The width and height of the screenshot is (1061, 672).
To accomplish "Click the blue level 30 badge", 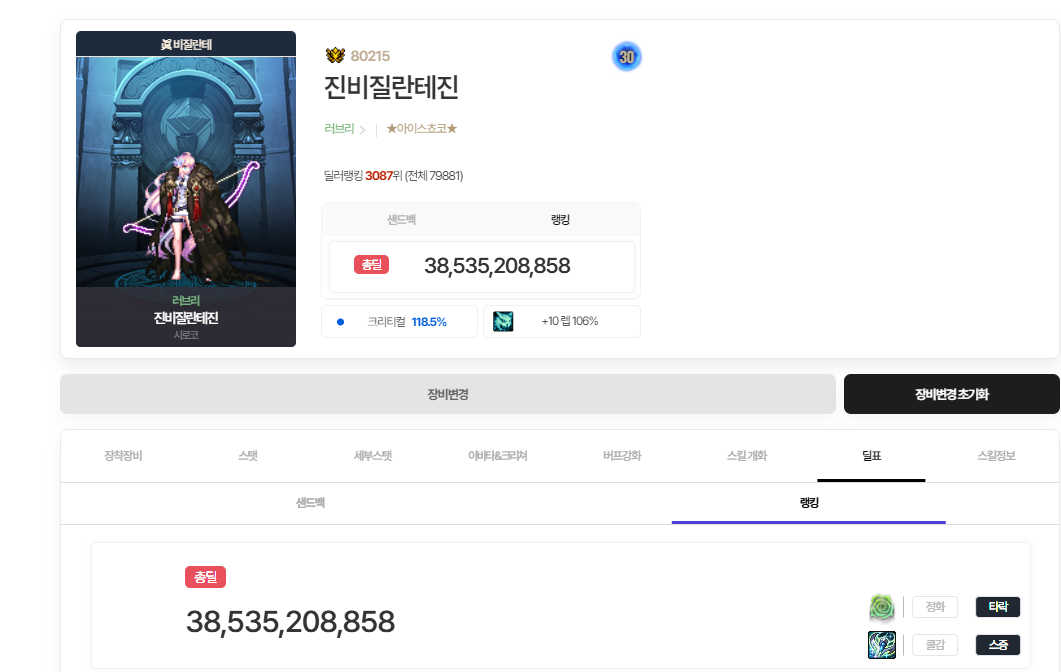I will pyautogui.click(x=627, y=58).
